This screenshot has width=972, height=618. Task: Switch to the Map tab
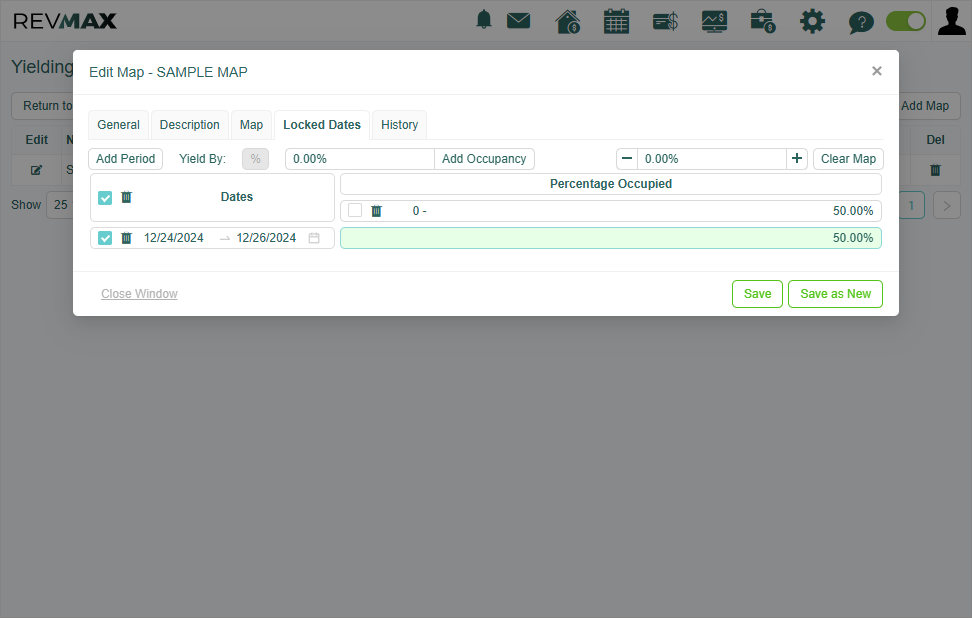point(251,125)
